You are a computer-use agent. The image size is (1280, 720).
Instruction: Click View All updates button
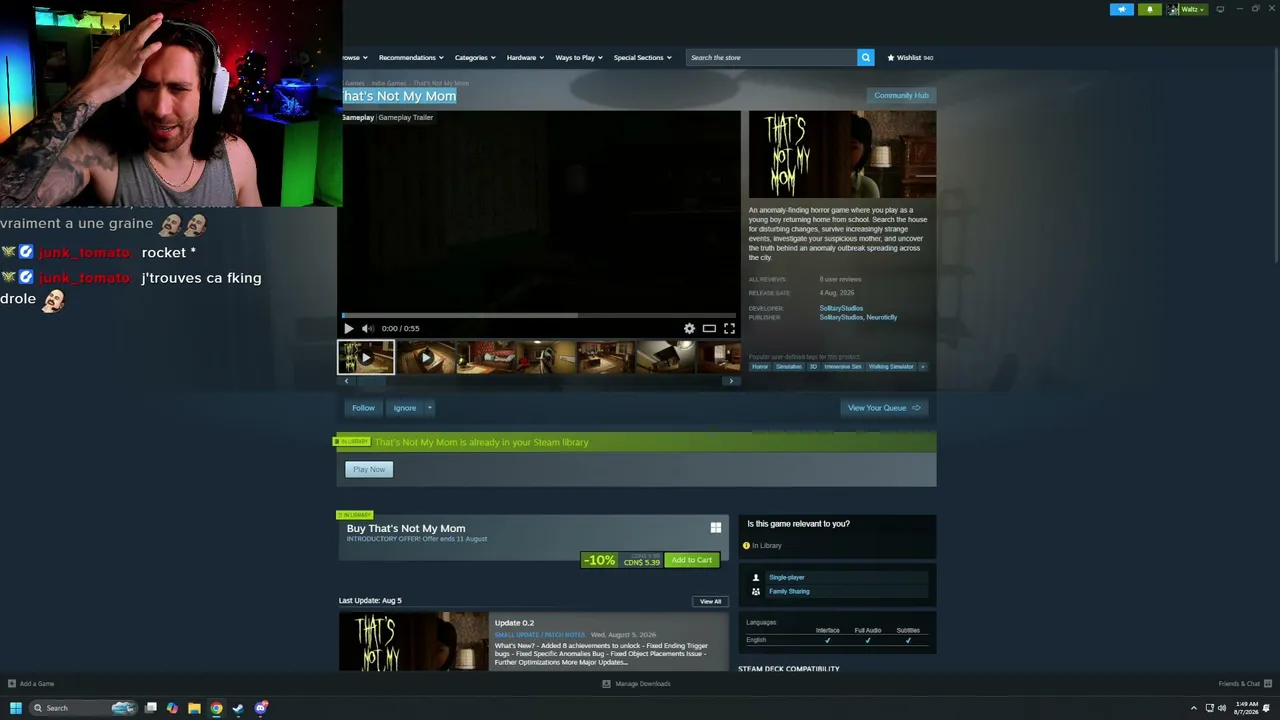point(710,601)
